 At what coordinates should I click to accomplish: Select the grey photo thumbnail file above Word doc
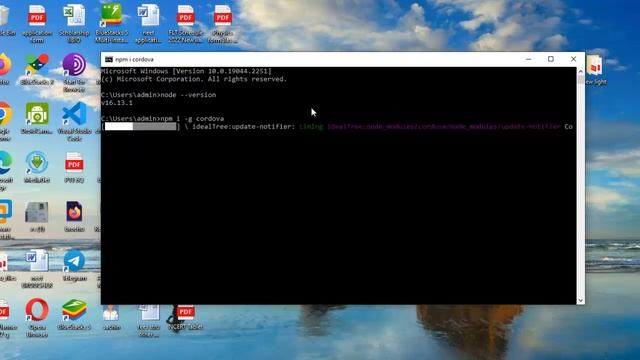pos(37,216)
